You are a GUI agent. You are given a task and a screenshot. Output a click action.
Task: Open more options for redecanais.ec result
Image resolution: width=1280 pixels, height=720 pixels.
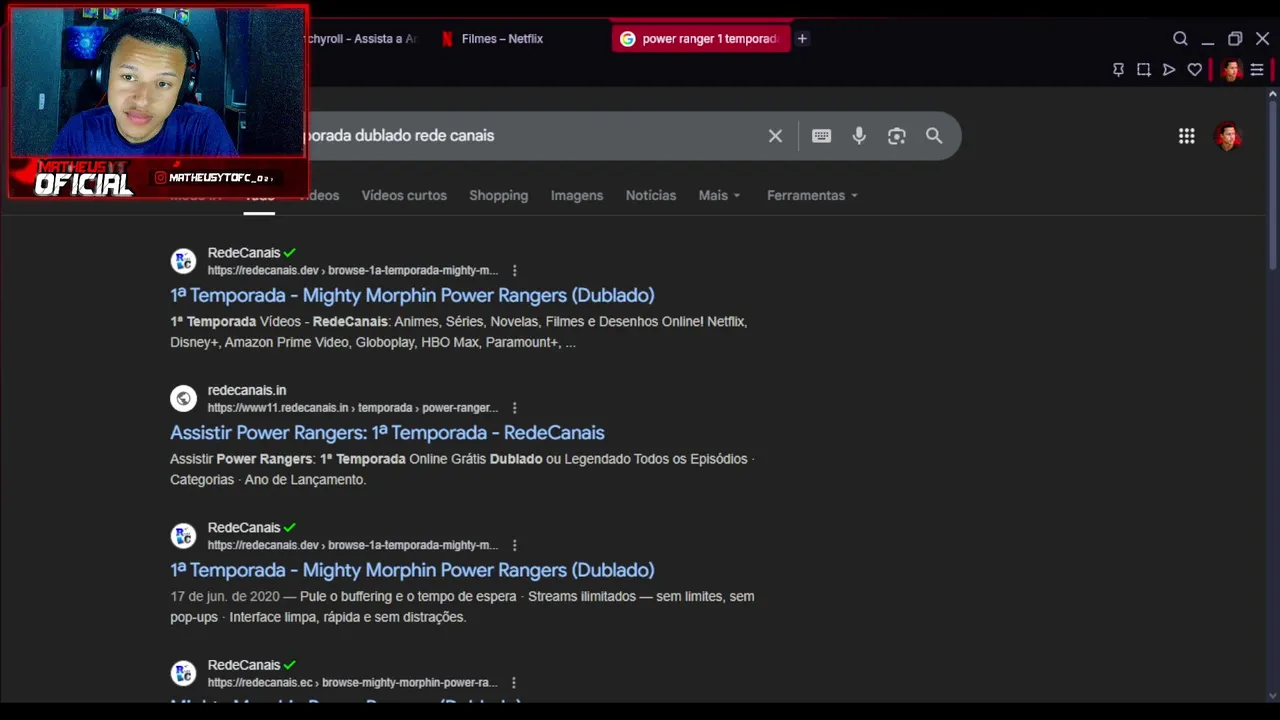point(513,683)
